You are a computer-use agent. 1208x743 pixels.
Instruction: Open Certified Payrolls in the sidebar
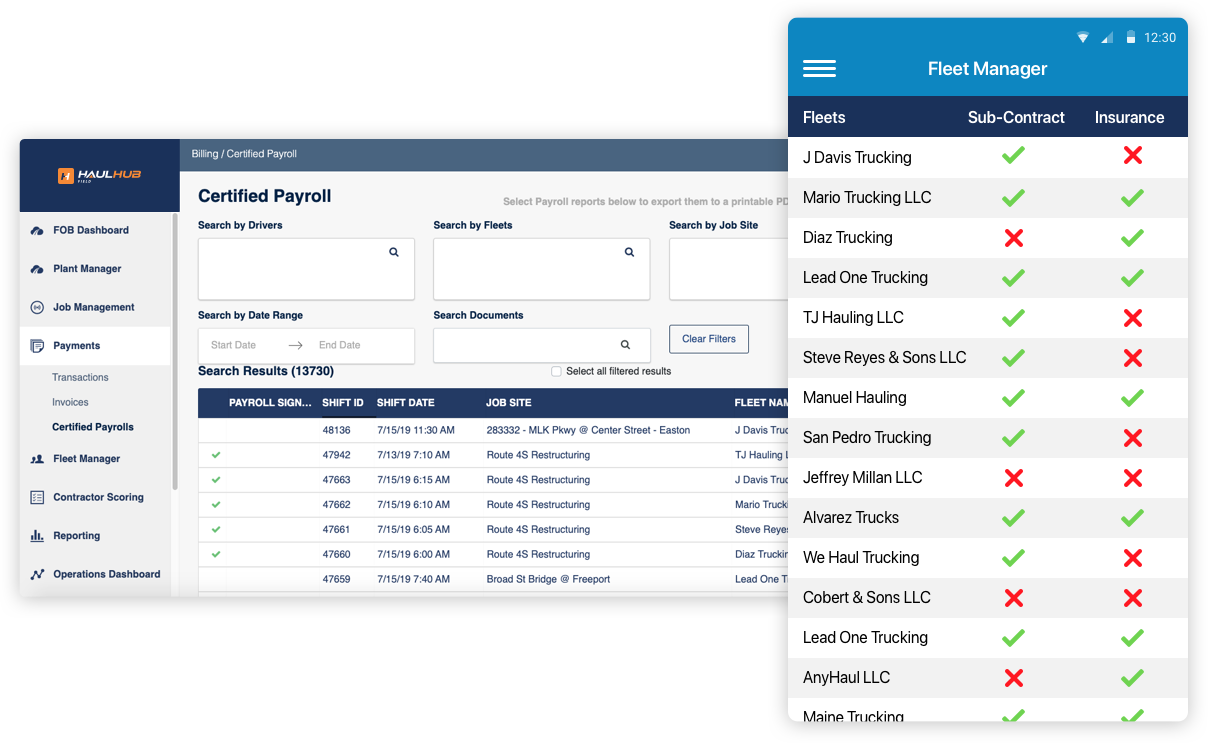pos(93,427)
